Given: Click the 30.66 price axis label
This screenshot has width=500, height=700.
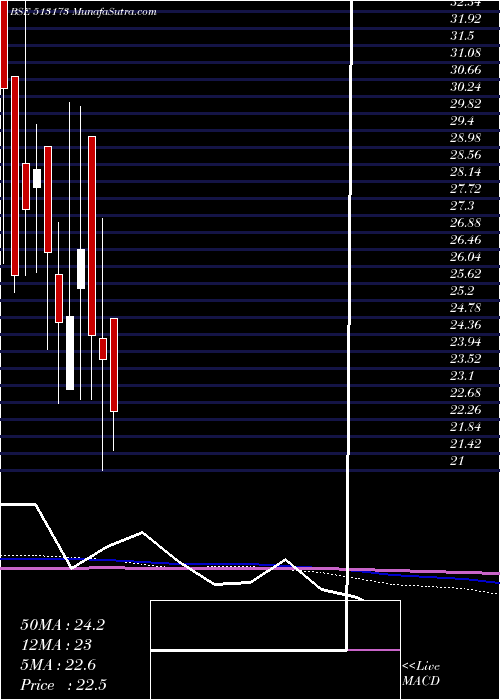Looking at the screenshot, I should [466, 70].
